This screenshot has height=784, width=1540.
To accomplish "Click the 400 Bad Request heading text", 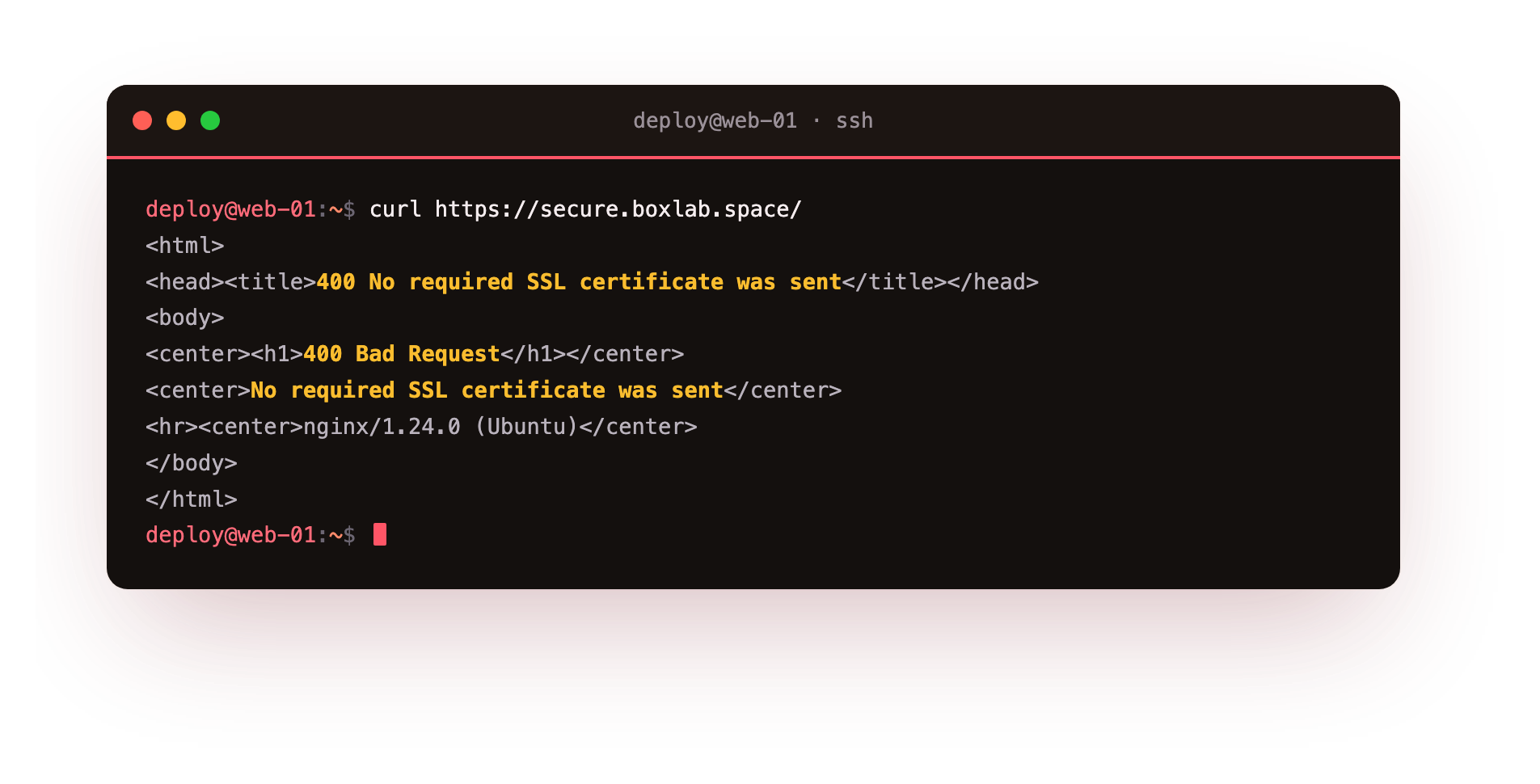I will pos(401,354).
